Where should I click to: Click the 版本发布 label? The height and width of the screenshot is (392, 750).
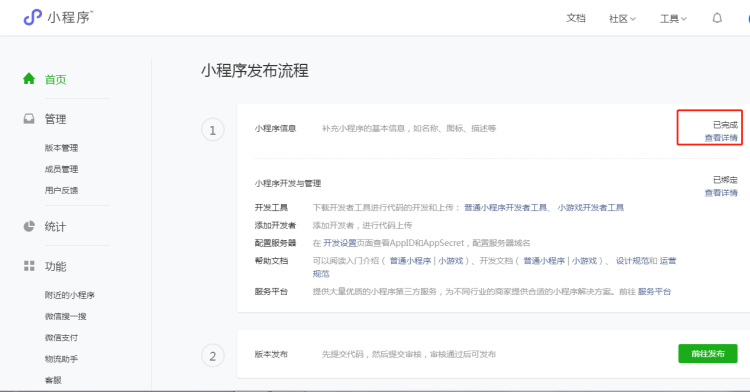271,354
